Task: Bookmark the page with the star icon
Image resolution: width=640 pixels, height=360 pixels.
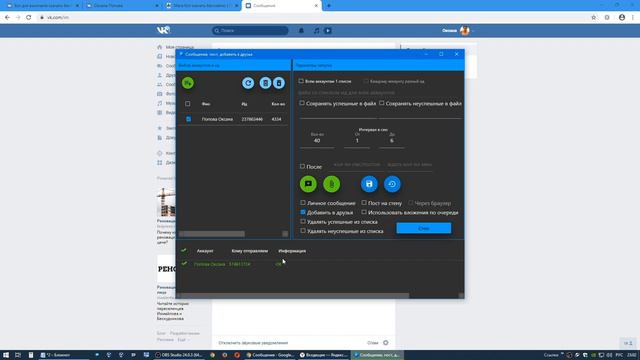Action: pos(593,18)
